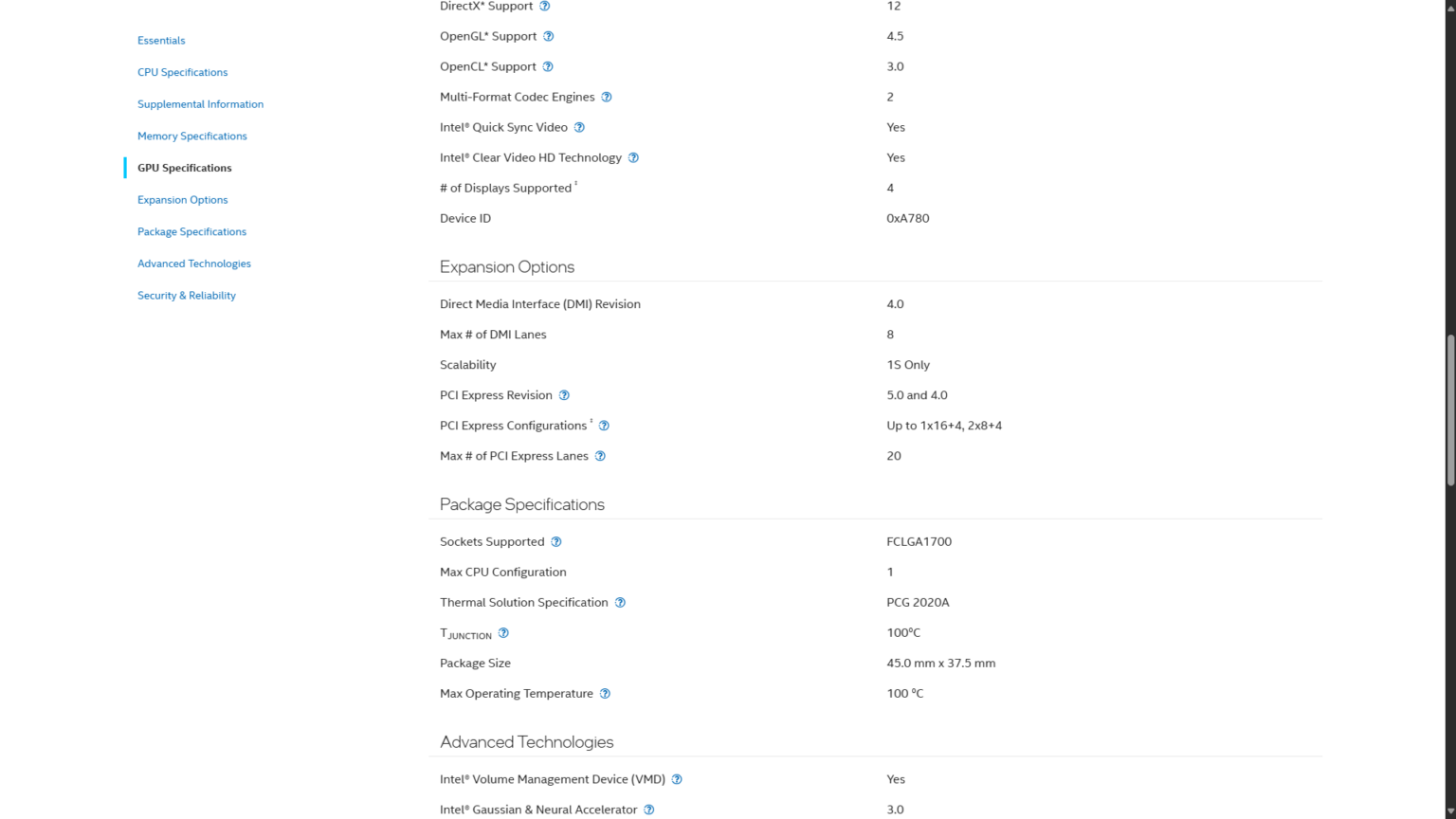This screenshot has width=1456, height=819.
Task: Open the DirectX Support help tooltip
Action: 544,6
